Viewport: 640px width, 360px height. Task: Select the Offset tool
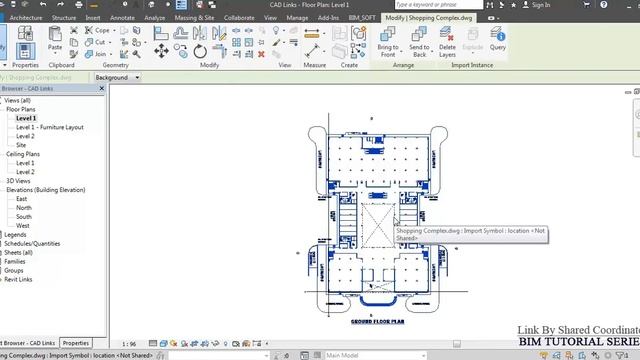[x=180, y=33]
